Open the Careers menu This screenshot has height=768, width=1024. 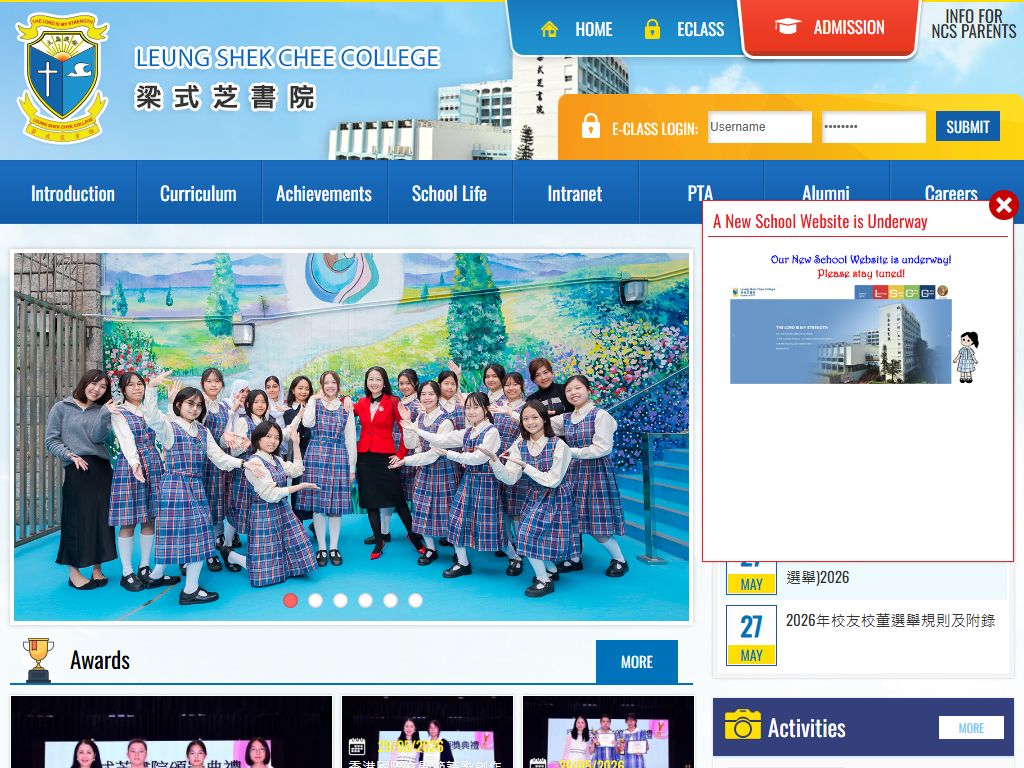tap(951, 193)
